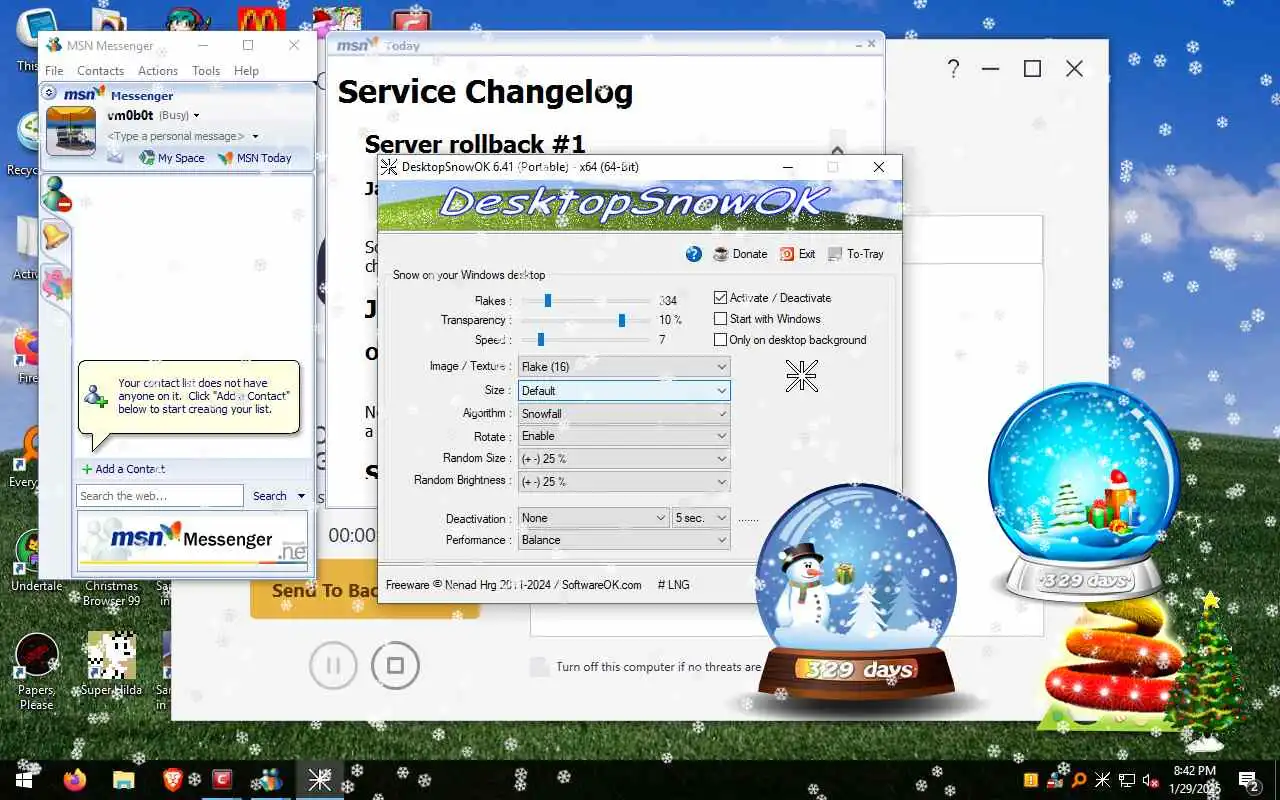The width and height of the screenshot is (1280, 800).
Task: Open Performance dropdown showing Balance
Action: pyautogui.click(x=624, y=540)
